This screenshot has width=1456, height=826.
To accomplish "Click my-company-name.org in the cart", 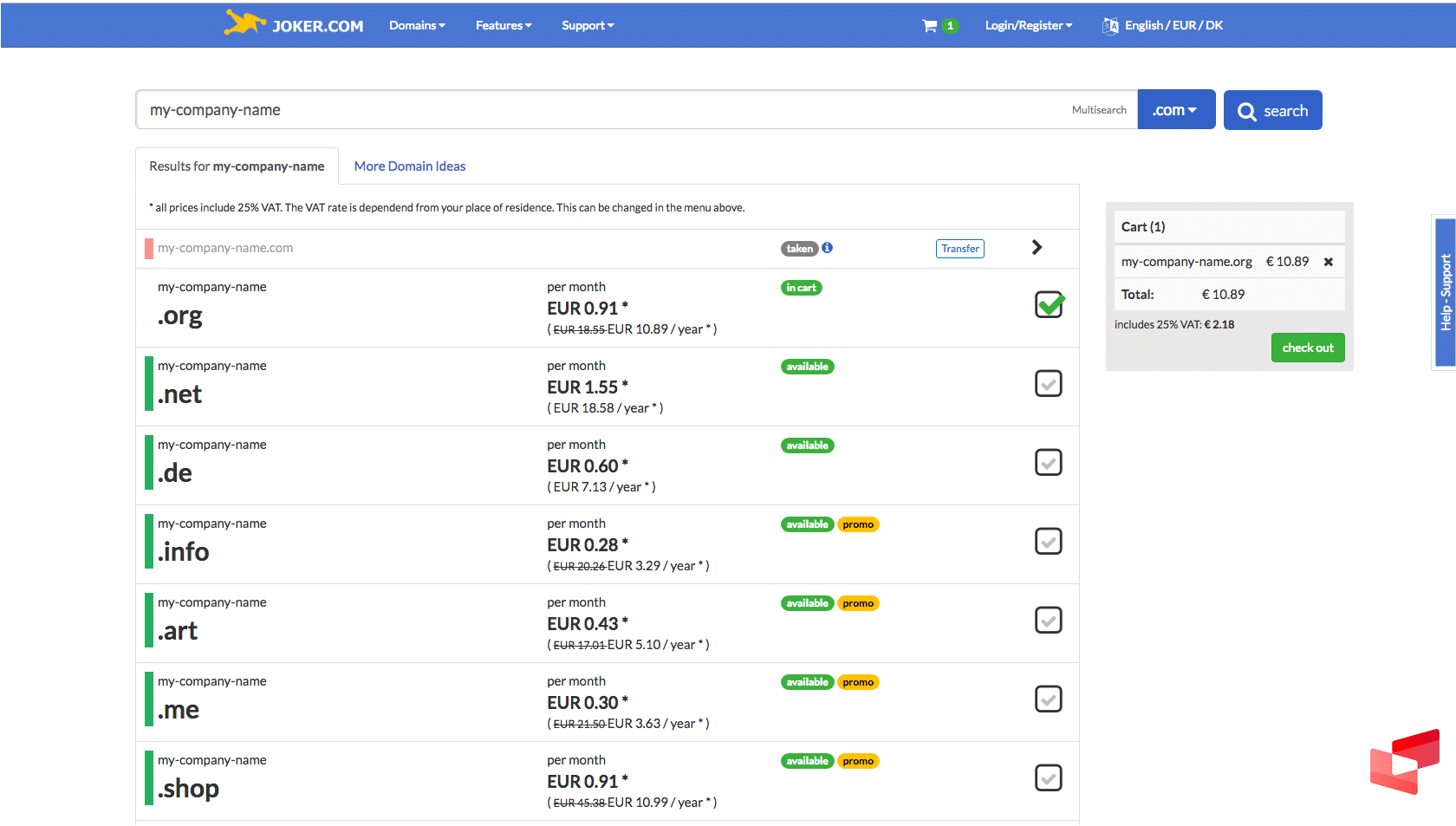I will click(1186, 262).
